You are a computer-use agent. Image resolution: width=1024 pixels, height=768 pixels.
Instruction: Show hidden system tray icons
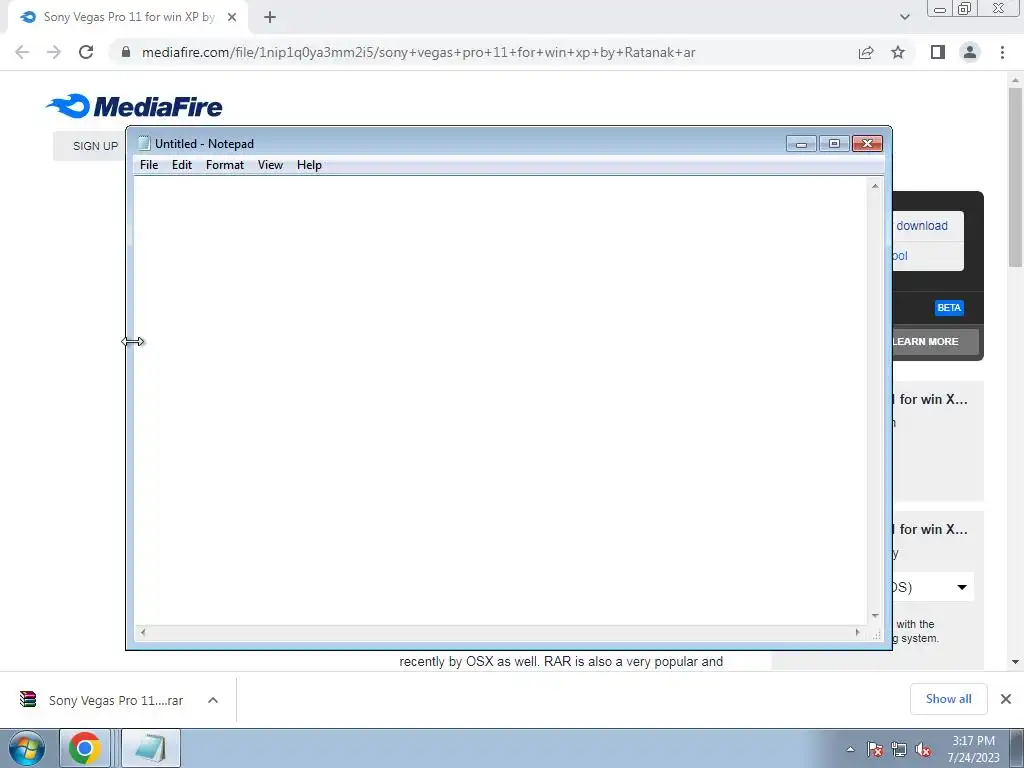point(850,749)
